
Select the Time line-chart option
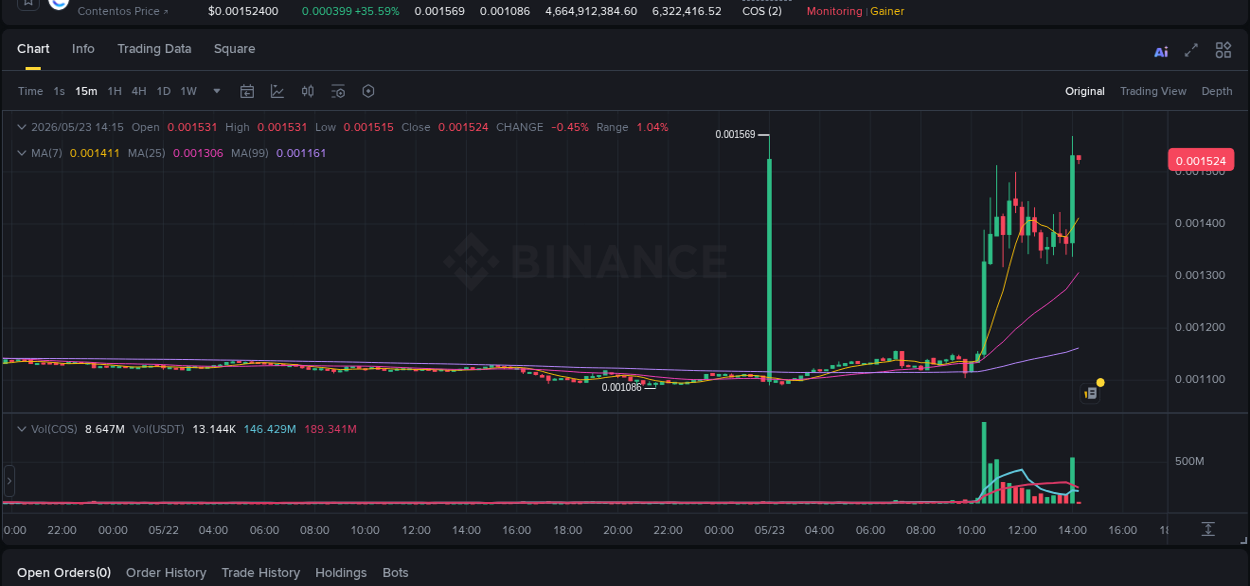[30, 91]
